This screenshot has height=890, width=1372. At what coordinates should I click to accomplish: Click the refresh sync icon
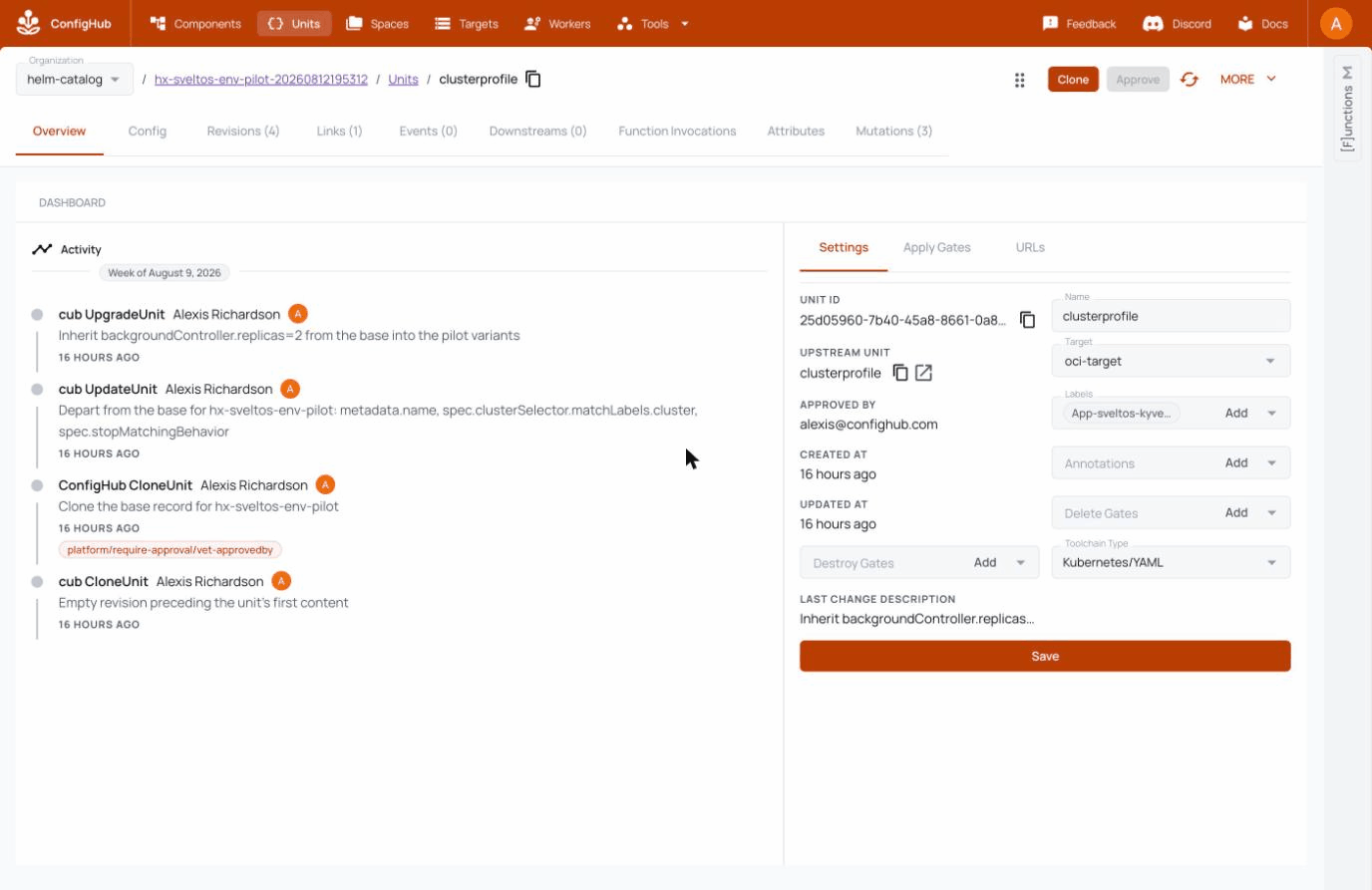point(1190,80)
